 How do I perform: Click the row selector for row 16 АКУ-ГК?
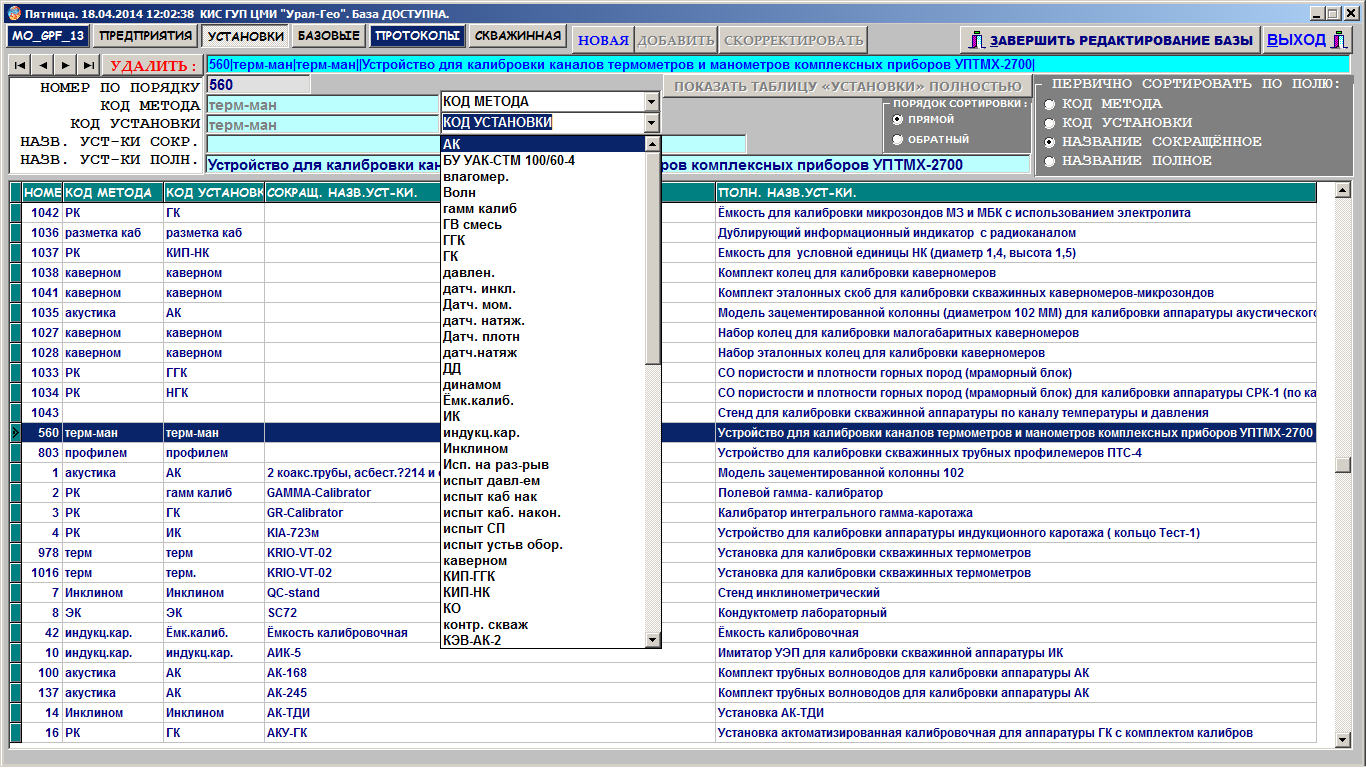click(x=15, y=733)
